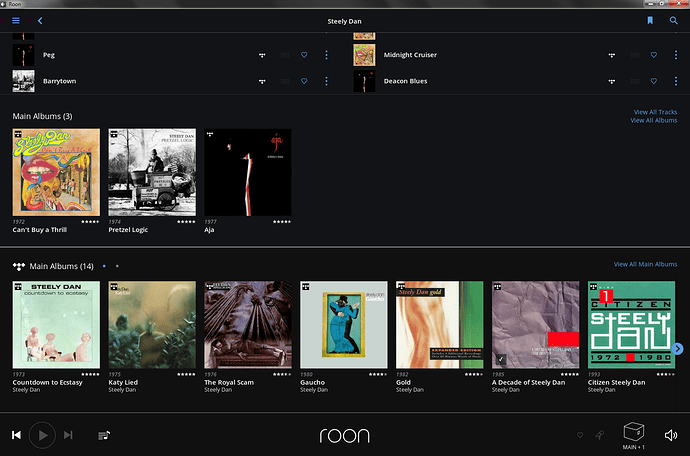Open more options for Peg
690x456 pixels.
pyautogui.click(x=326, y=55)
